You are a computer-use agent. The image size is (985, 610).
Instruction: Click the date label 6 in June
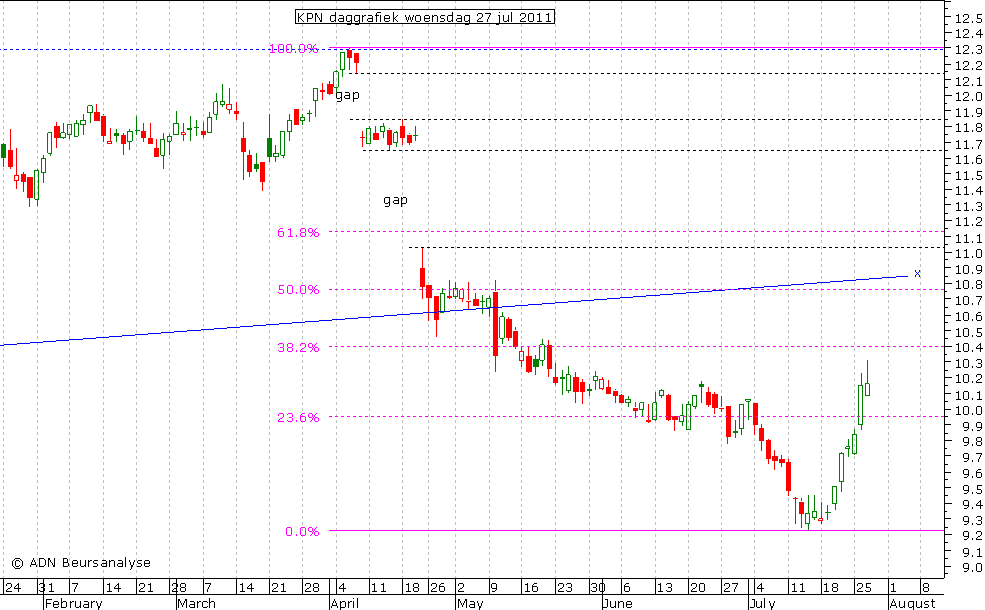(x=626, y=588)
